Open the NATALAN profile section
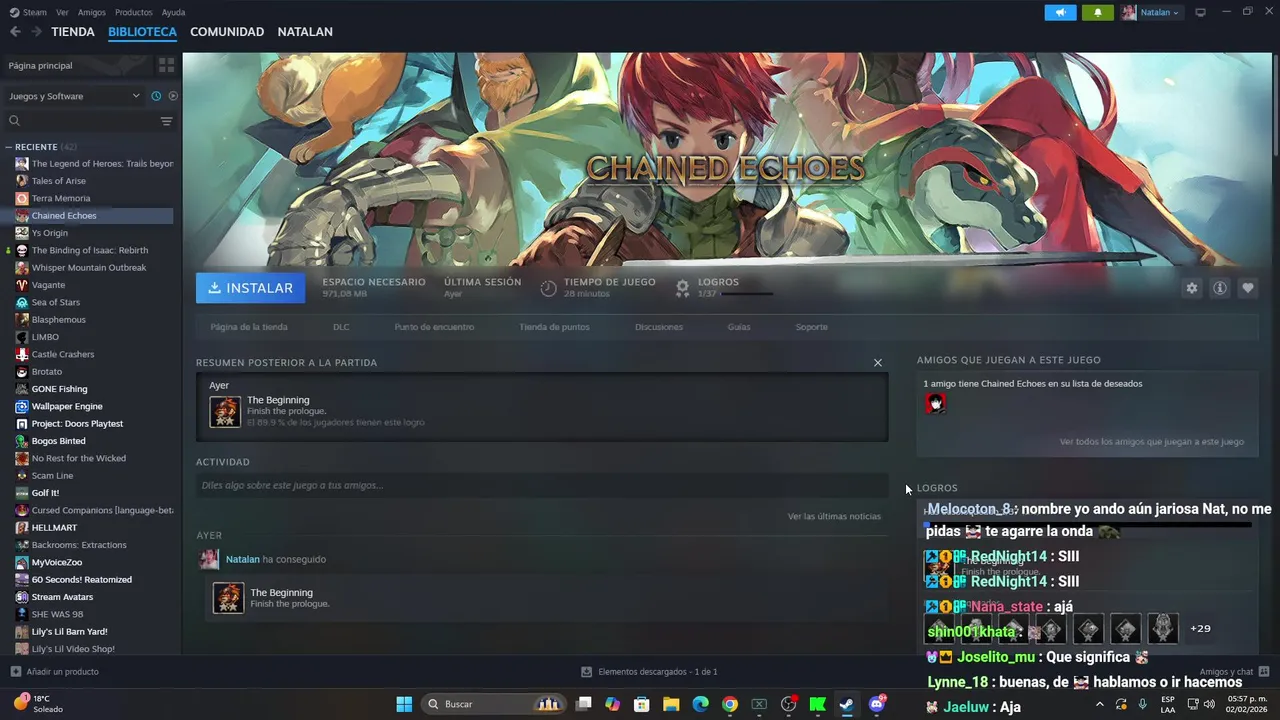The width and height of the screenshot is (1280, 720). click(x=305, y=32)
